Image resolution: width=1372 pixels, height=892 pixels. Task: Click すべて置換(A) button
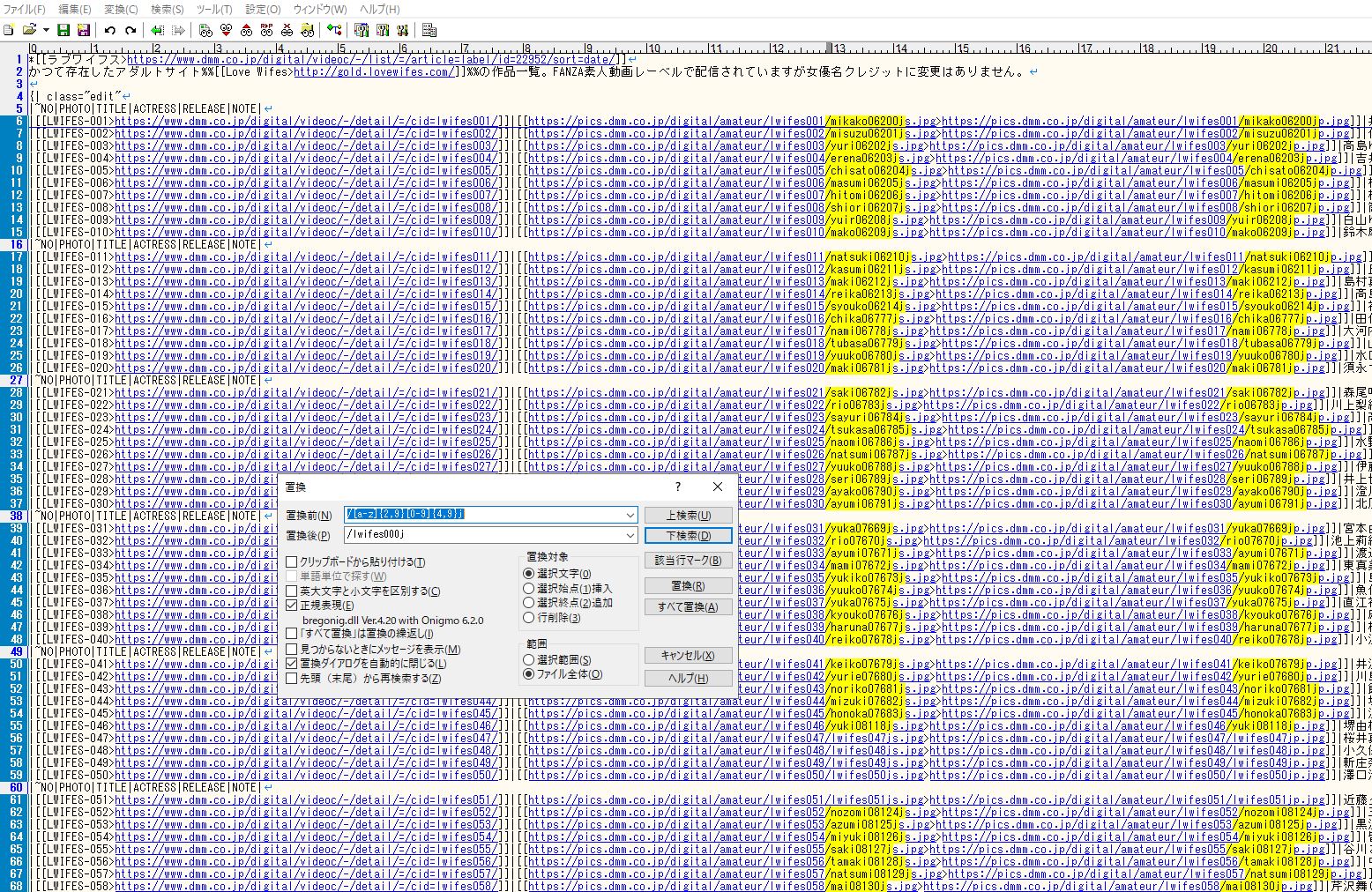point(688,607)
